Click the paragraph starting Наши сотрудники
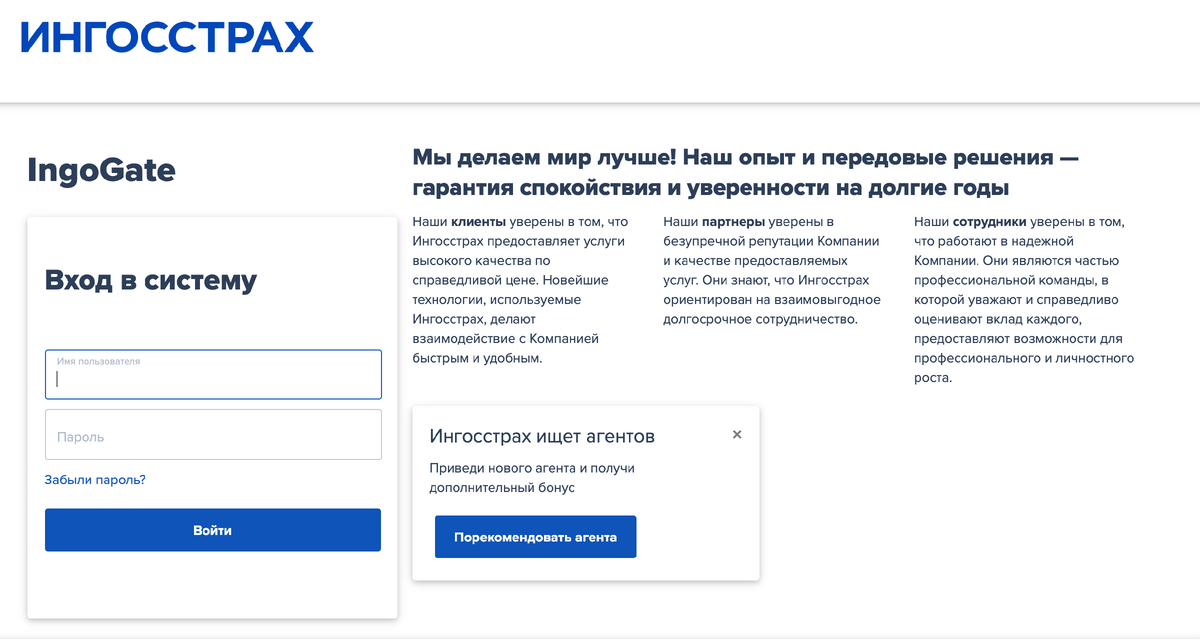1200x642 pixels. (x=1024, y=300)
